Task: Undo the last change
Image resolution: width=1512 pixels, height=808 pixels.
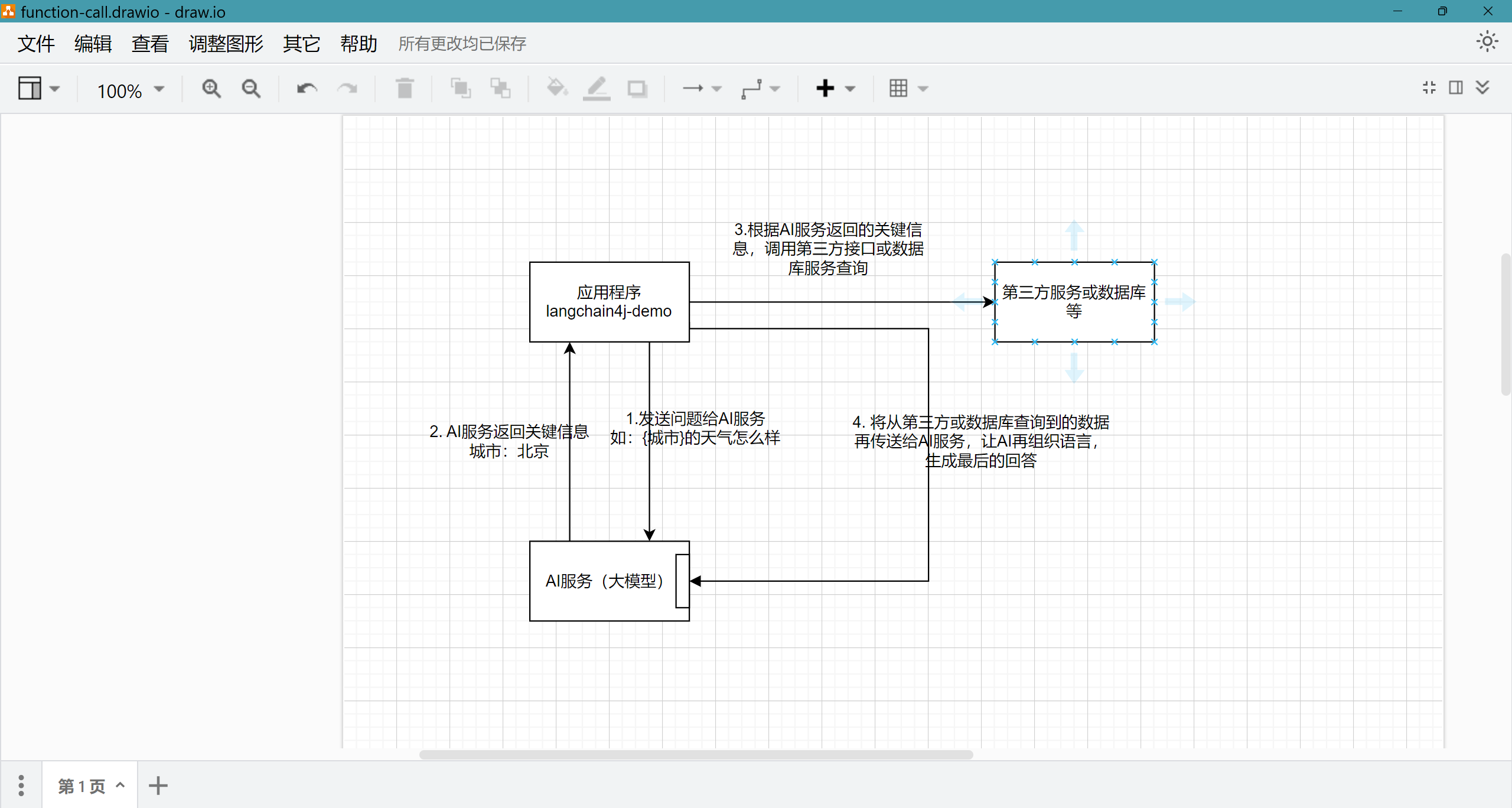Action: [307, 89]
